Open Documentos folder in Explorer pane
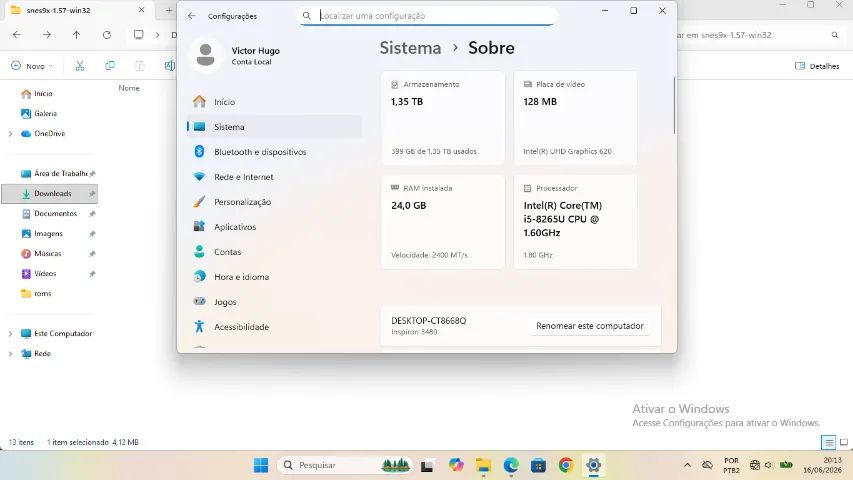This screenshot has width=853, height=480. pyautogui.click(x=50, y=214)
